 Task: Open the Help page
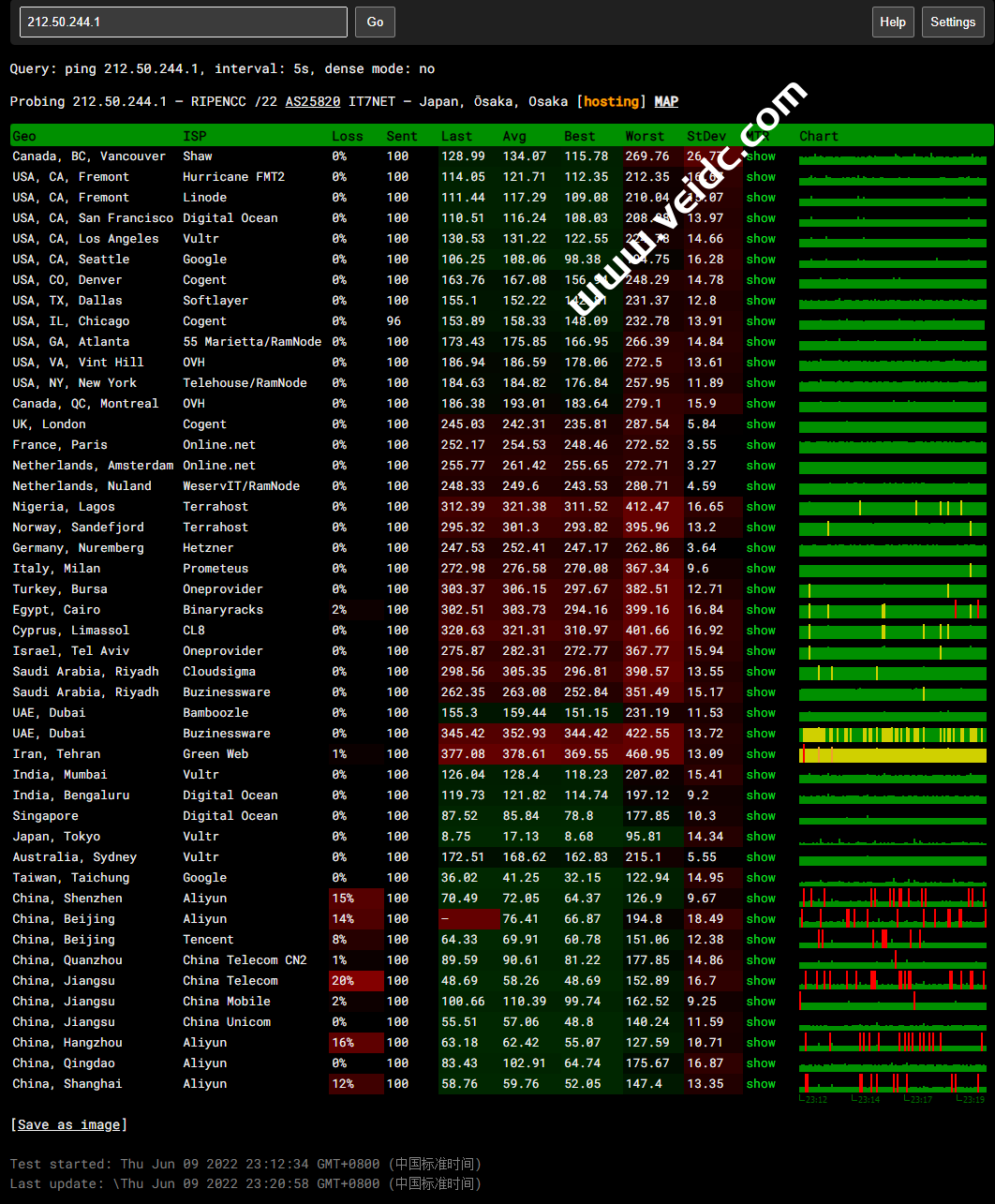click(892, 22)
